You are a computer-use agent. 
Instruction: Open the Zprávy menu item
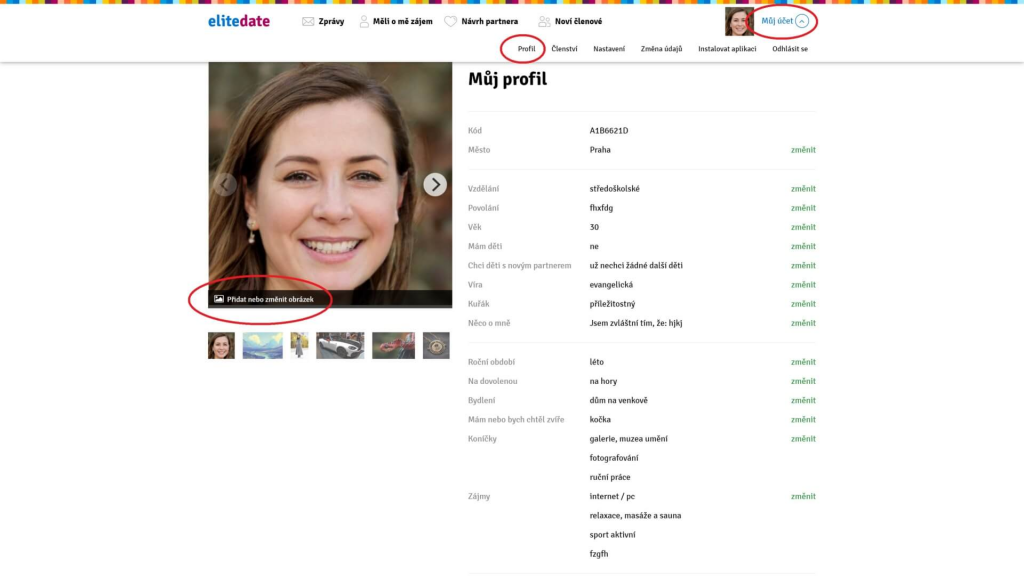(331, 22)
